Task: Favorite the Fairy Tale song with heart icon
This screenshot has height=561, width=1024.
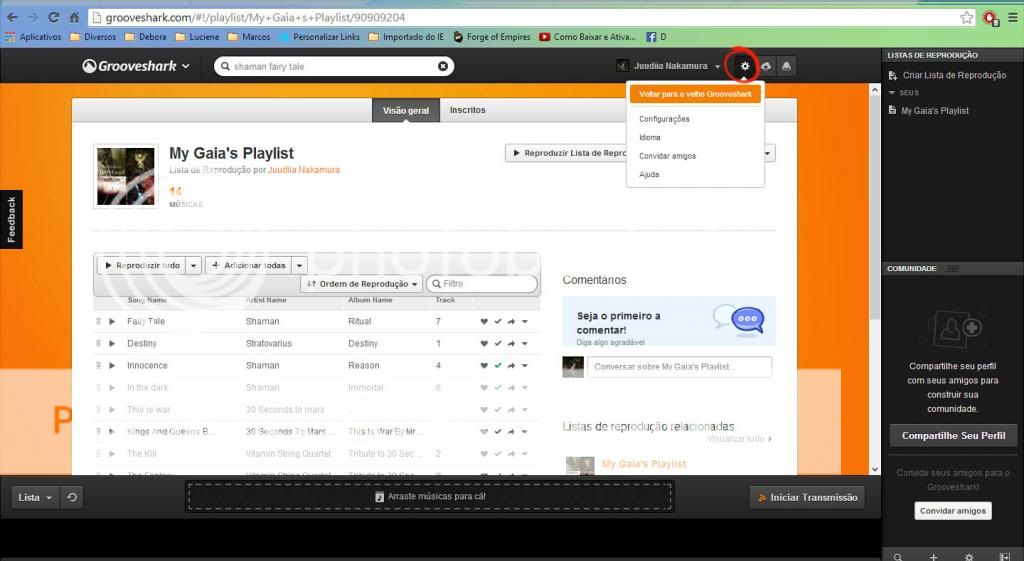Action: [484, 322]
